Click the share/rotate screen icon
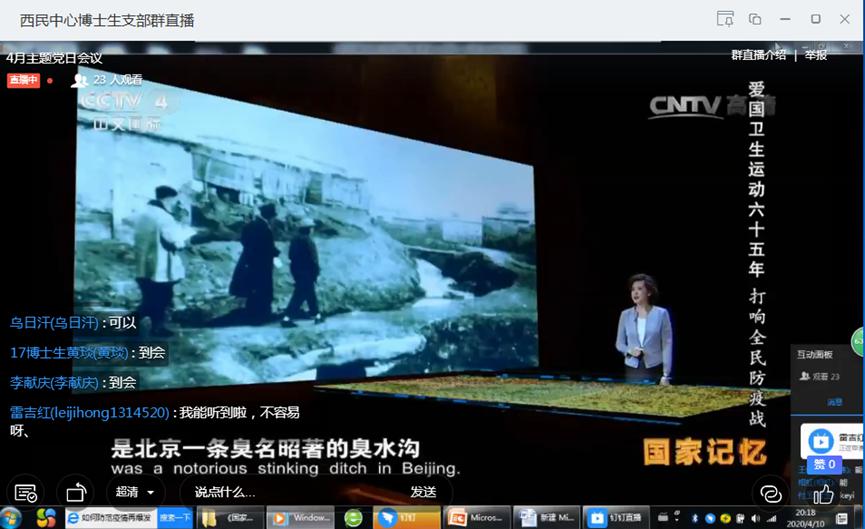Image resolution: width=865 pixels, height=529 pixels. (75, 492)
